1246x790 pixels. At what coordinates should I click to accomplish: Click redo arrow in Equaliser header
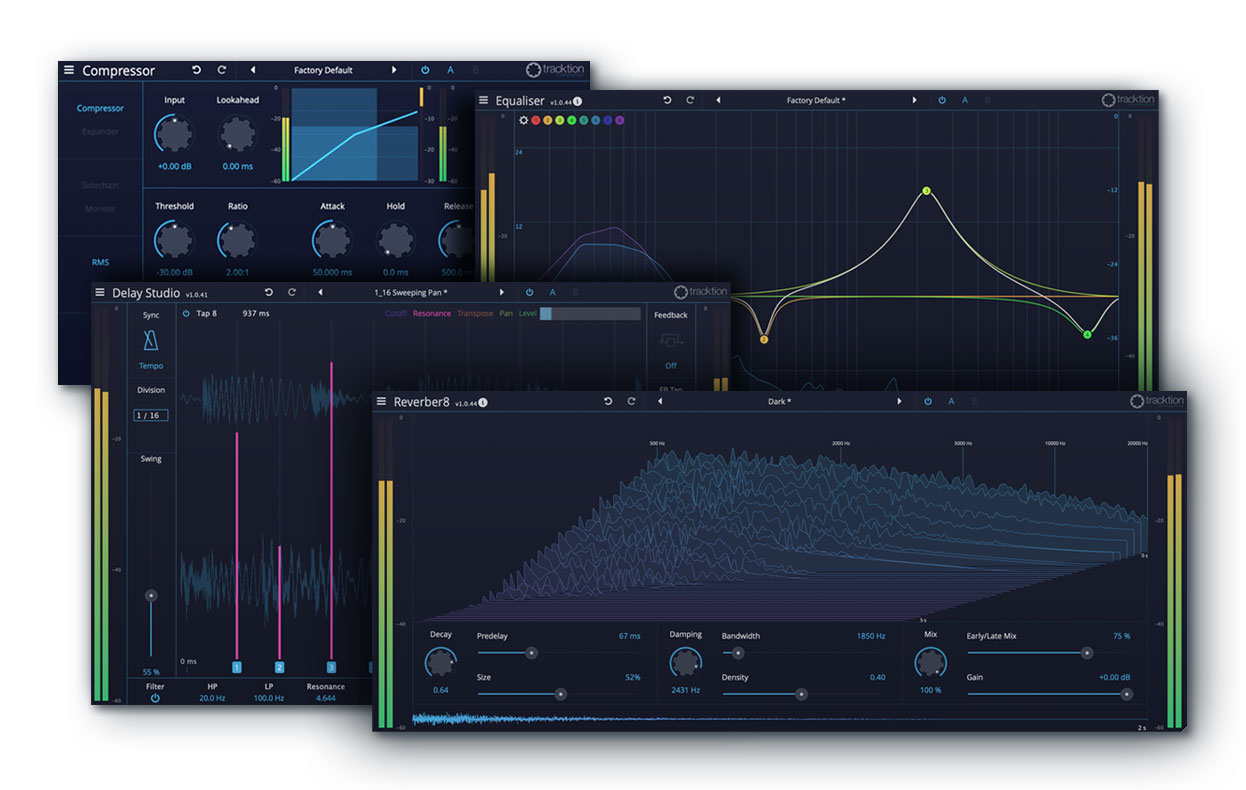pos(690,100)
